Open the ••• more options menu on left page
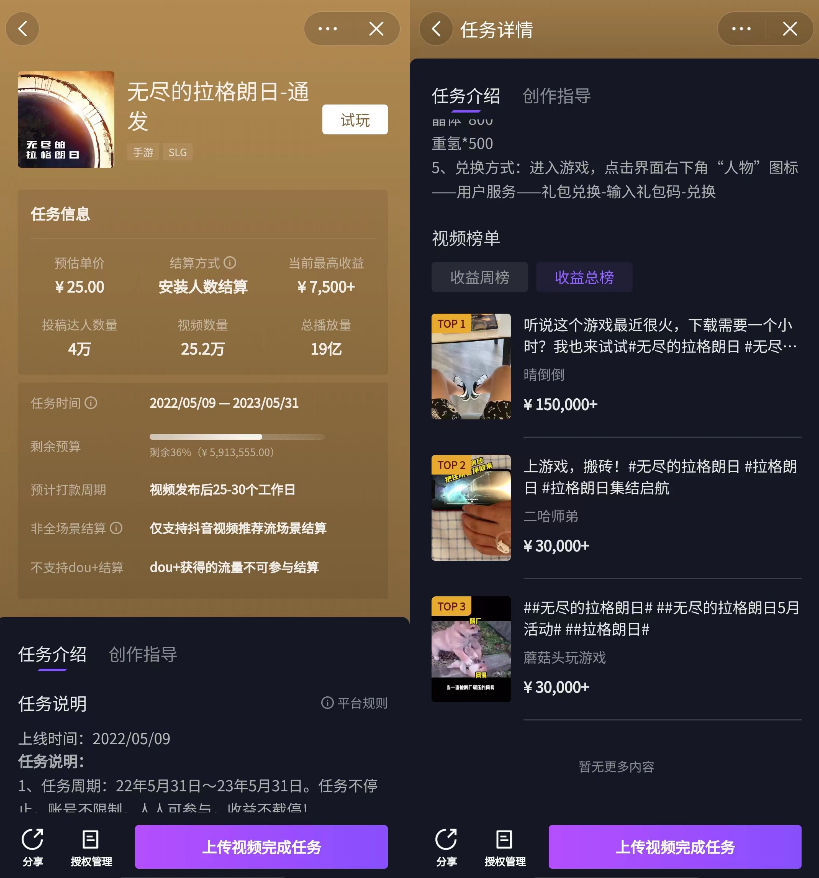 tap(327, 28)
